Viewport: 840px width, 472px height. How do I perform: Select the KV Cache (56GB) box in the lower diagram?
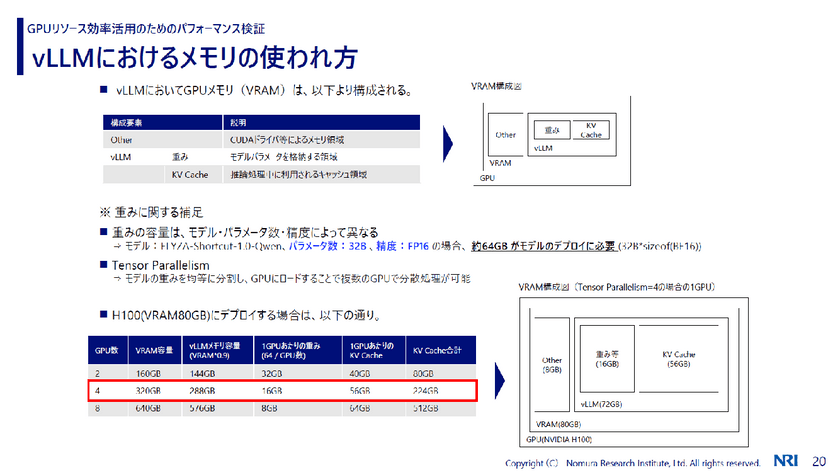pos(679,360)
